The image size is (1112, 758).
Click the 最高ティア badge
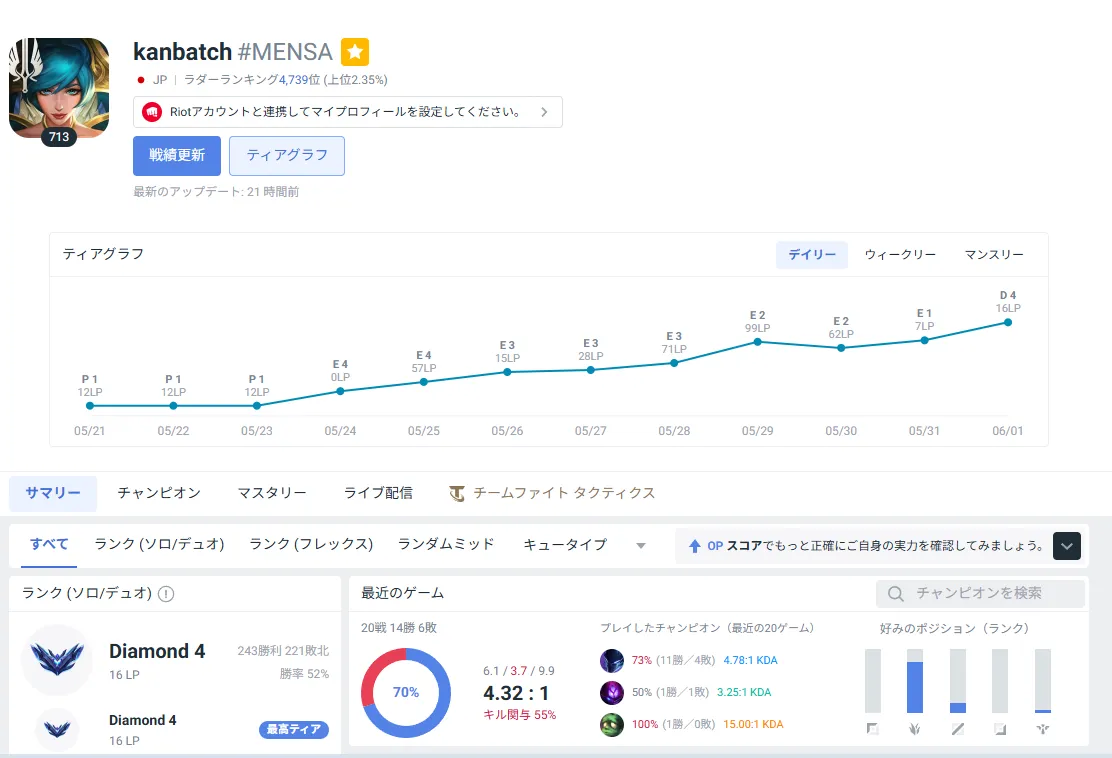294,730
